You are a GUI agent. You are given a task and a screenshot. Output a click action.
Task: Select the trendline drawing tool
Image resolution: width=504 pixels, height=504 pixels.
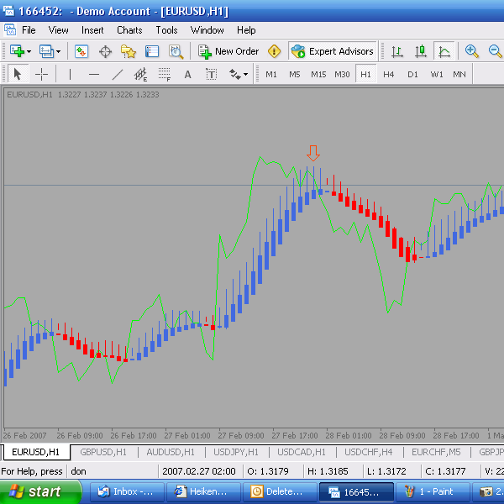[117, 74]
